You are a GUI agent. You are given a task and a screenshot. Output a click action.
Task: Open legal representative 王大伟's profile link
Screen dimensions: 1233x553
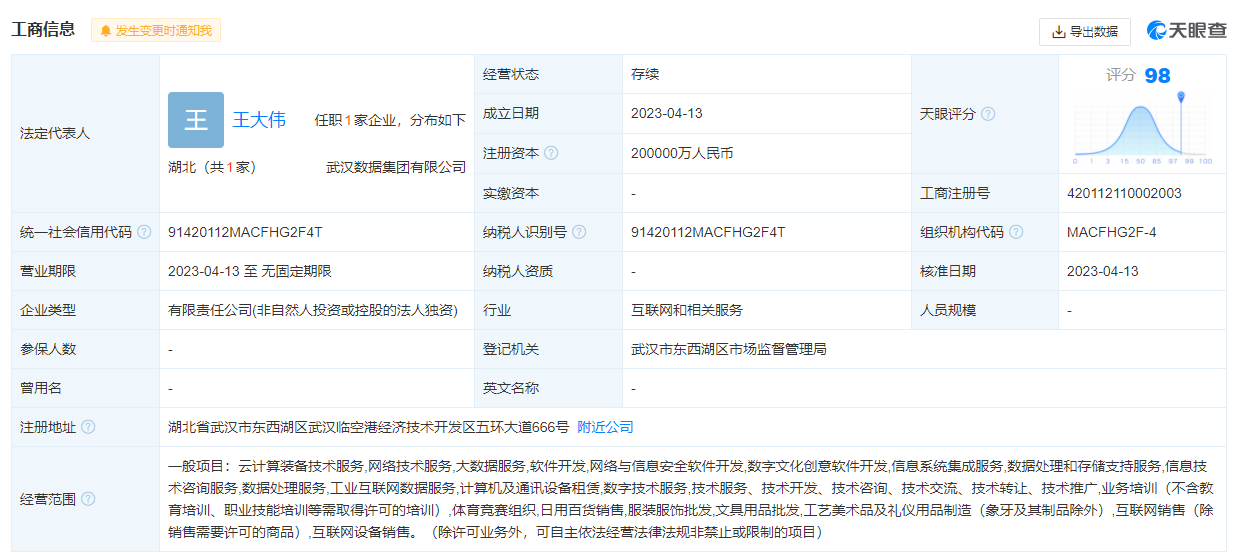pyautogui.click(x=259, y=120)
